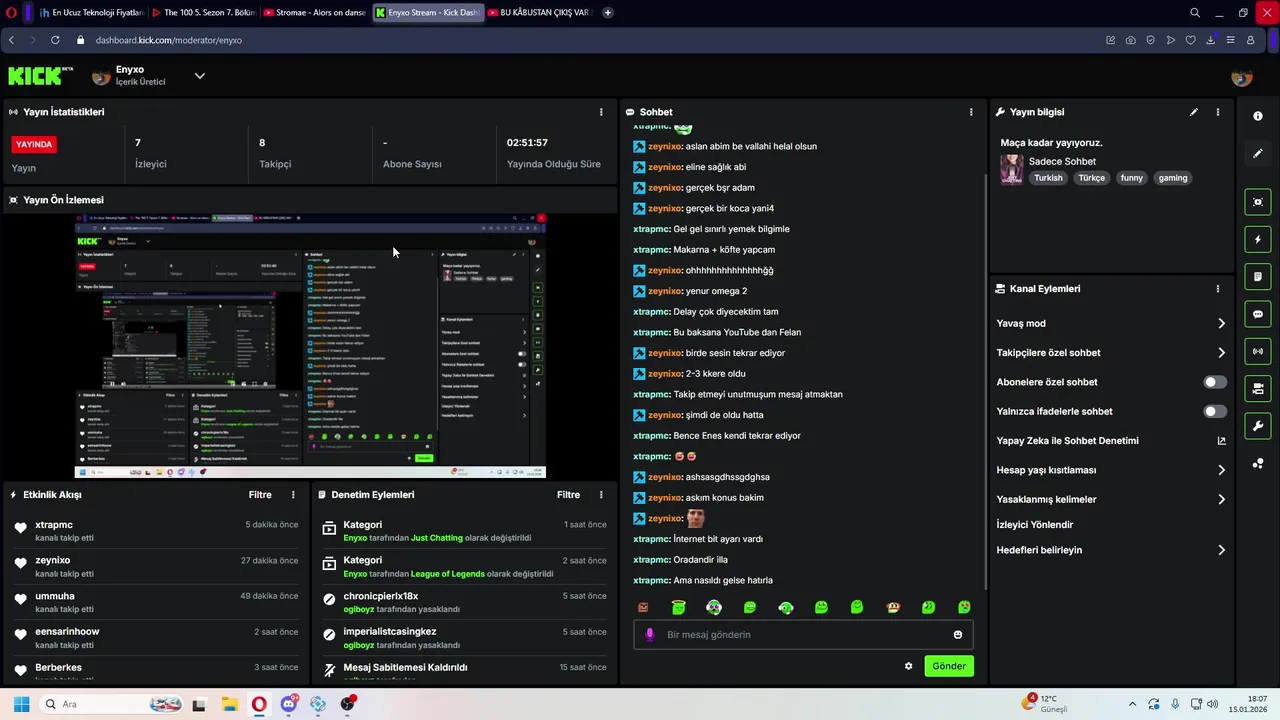Toggle the wrench stream info sidebar icon
This screenshot has width=1280, height=720.
click(x=1258, y=426)
